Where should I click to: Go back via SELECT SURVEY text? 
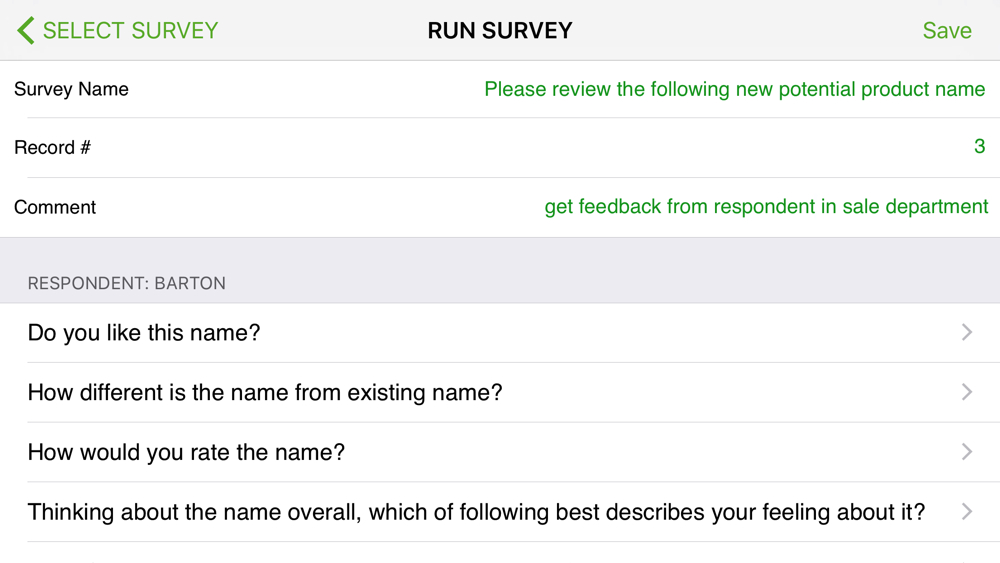pyautogui.click(x=130, y=31)
